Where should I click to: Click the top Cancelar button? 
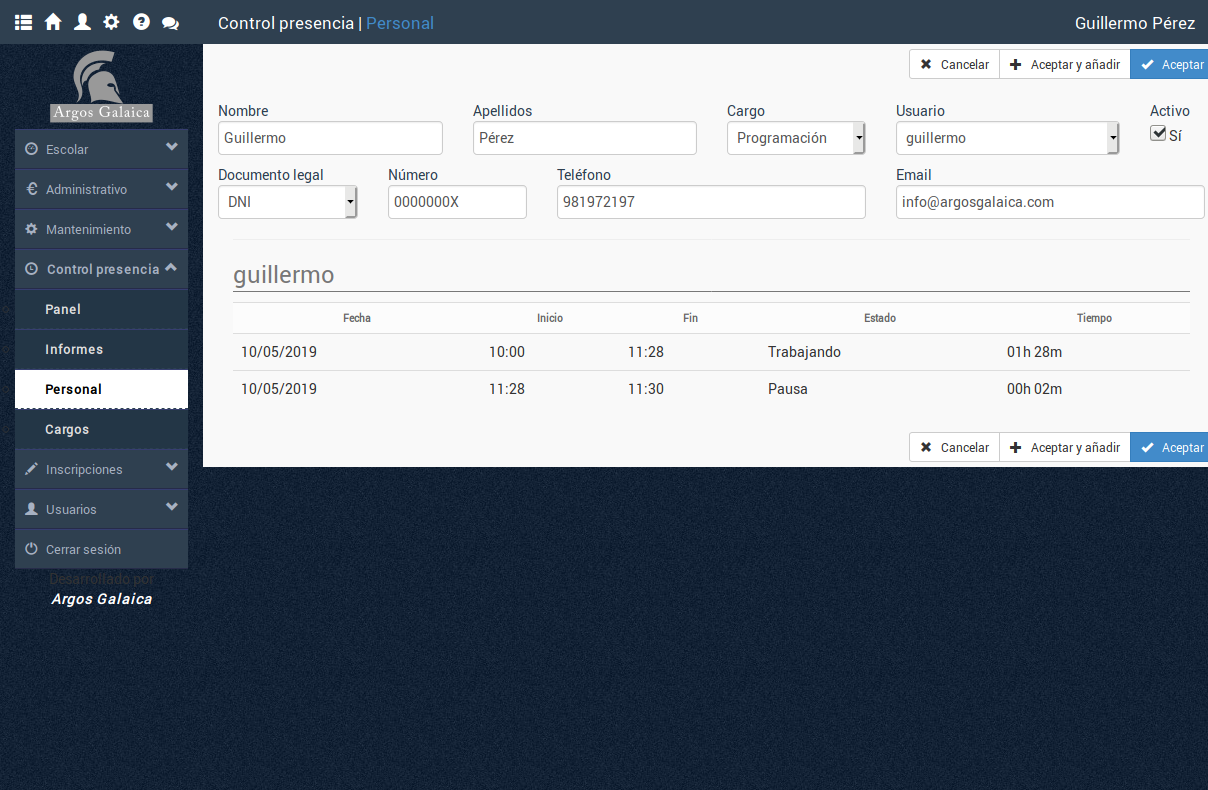(x=954, y=64)
